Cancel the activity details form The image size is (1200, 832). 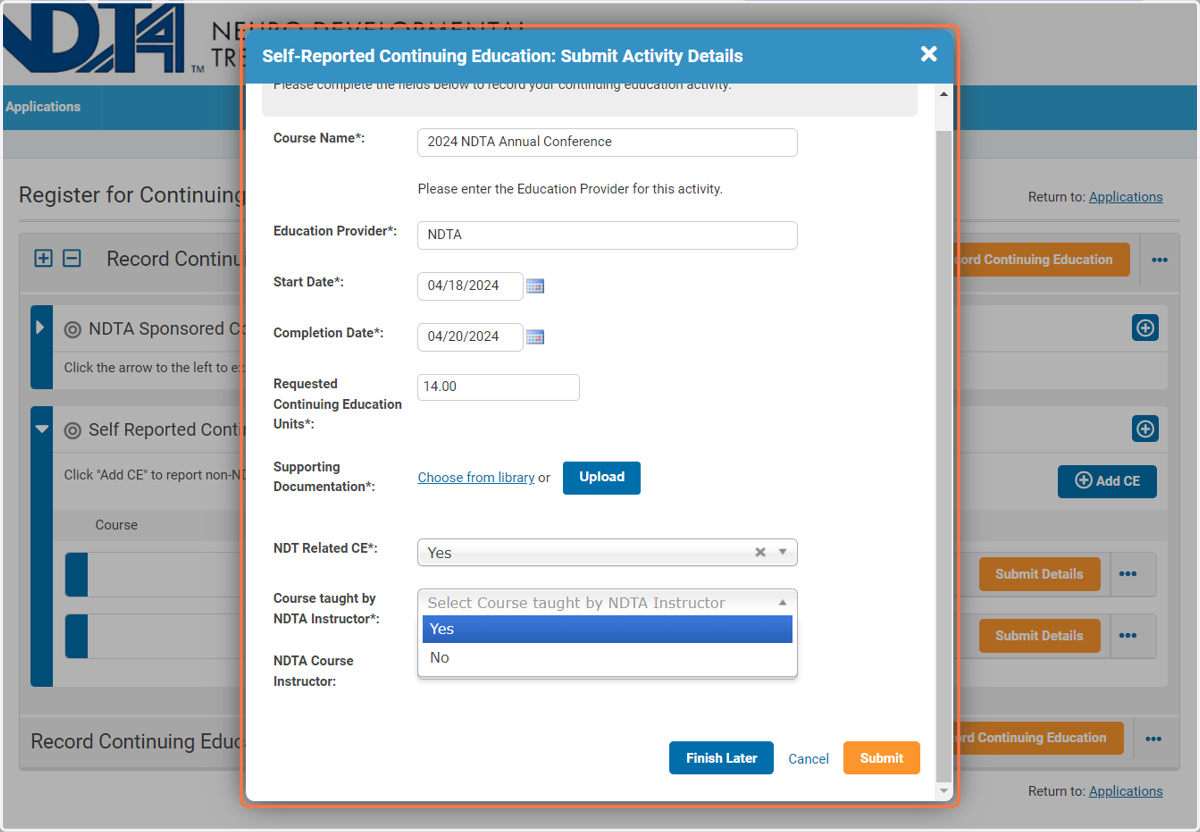click(808, 759)
